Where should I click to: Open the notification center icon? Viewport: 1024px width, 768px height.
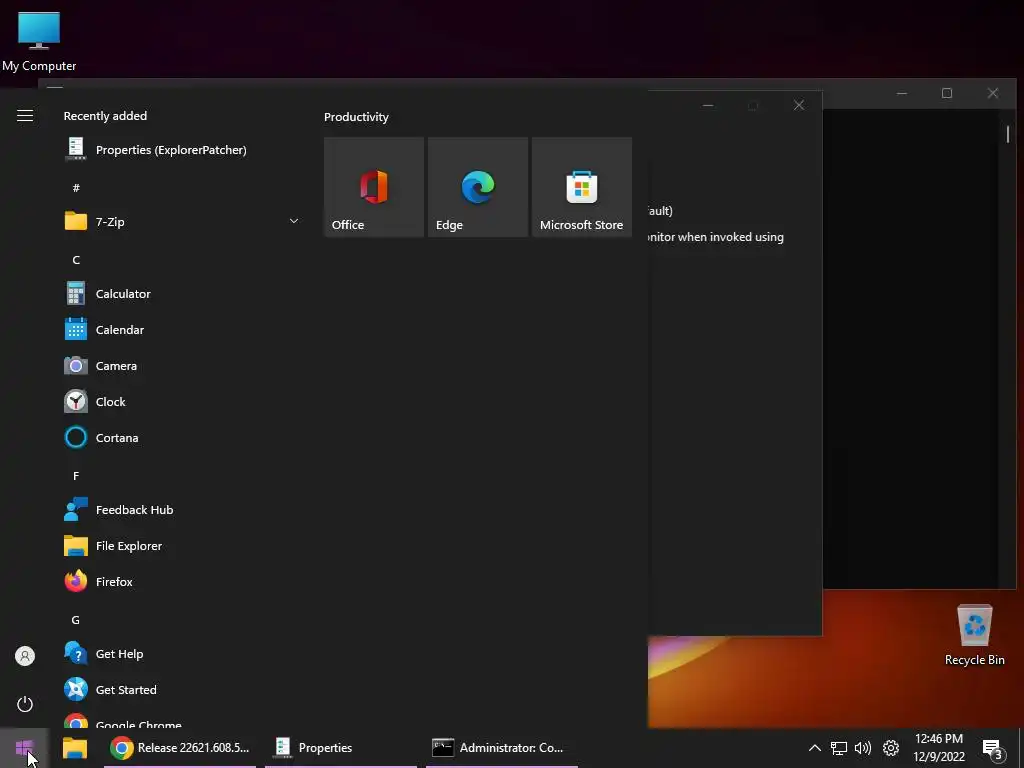pos(993,750)
